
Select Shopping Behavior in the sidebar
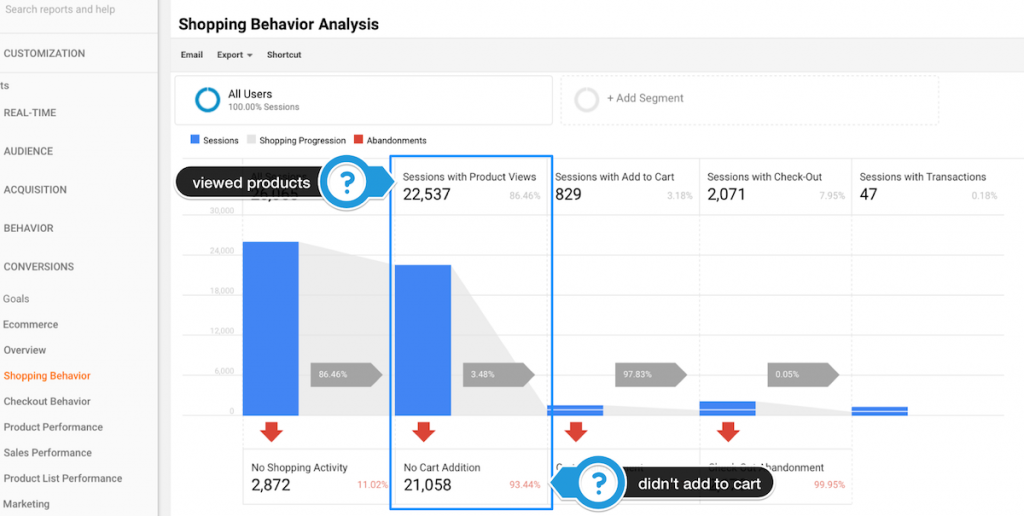point(47,376)
